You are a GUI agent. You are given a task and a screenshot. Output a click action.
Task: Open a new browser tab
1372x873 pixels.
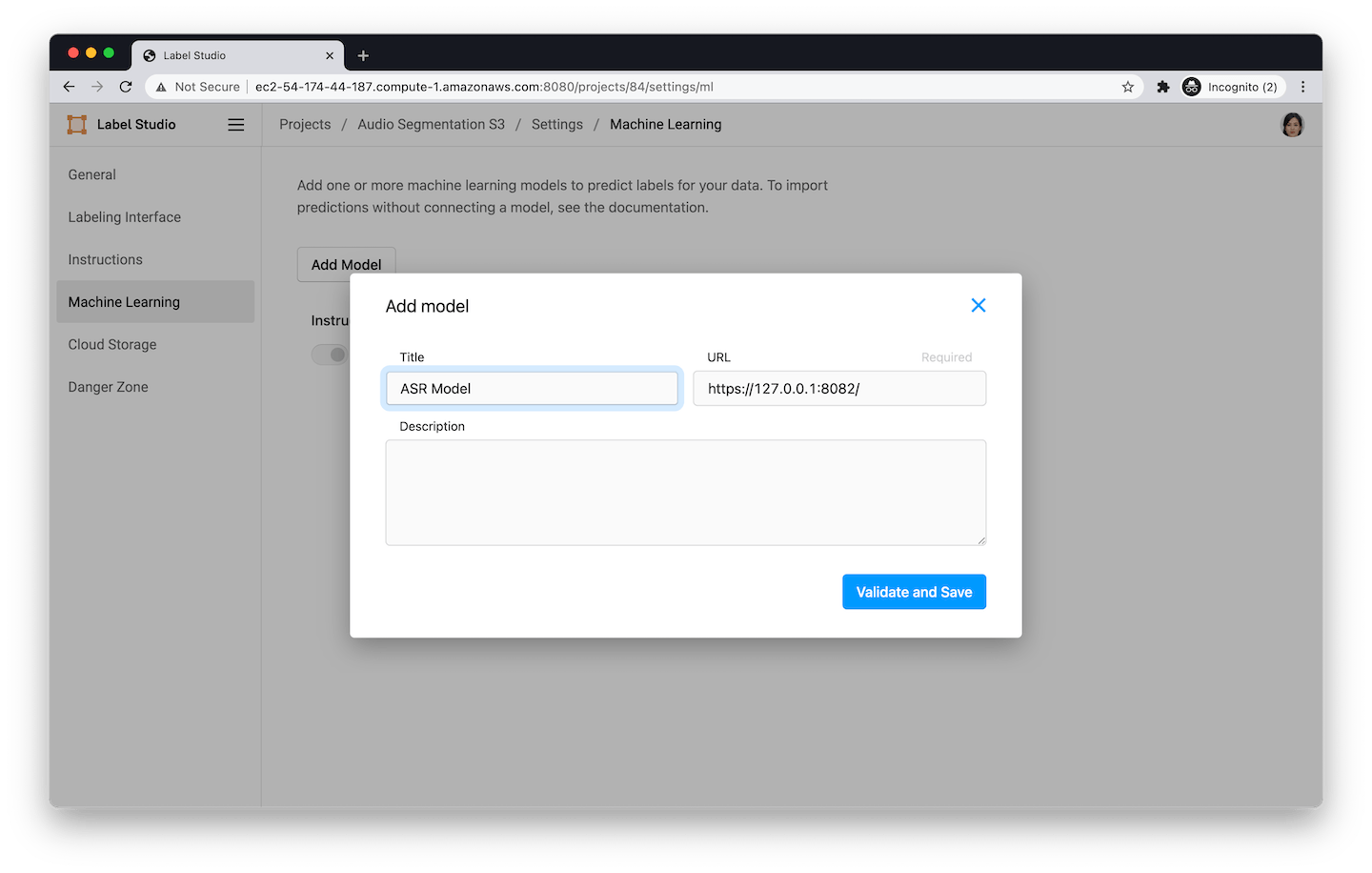tap(363, 55)
